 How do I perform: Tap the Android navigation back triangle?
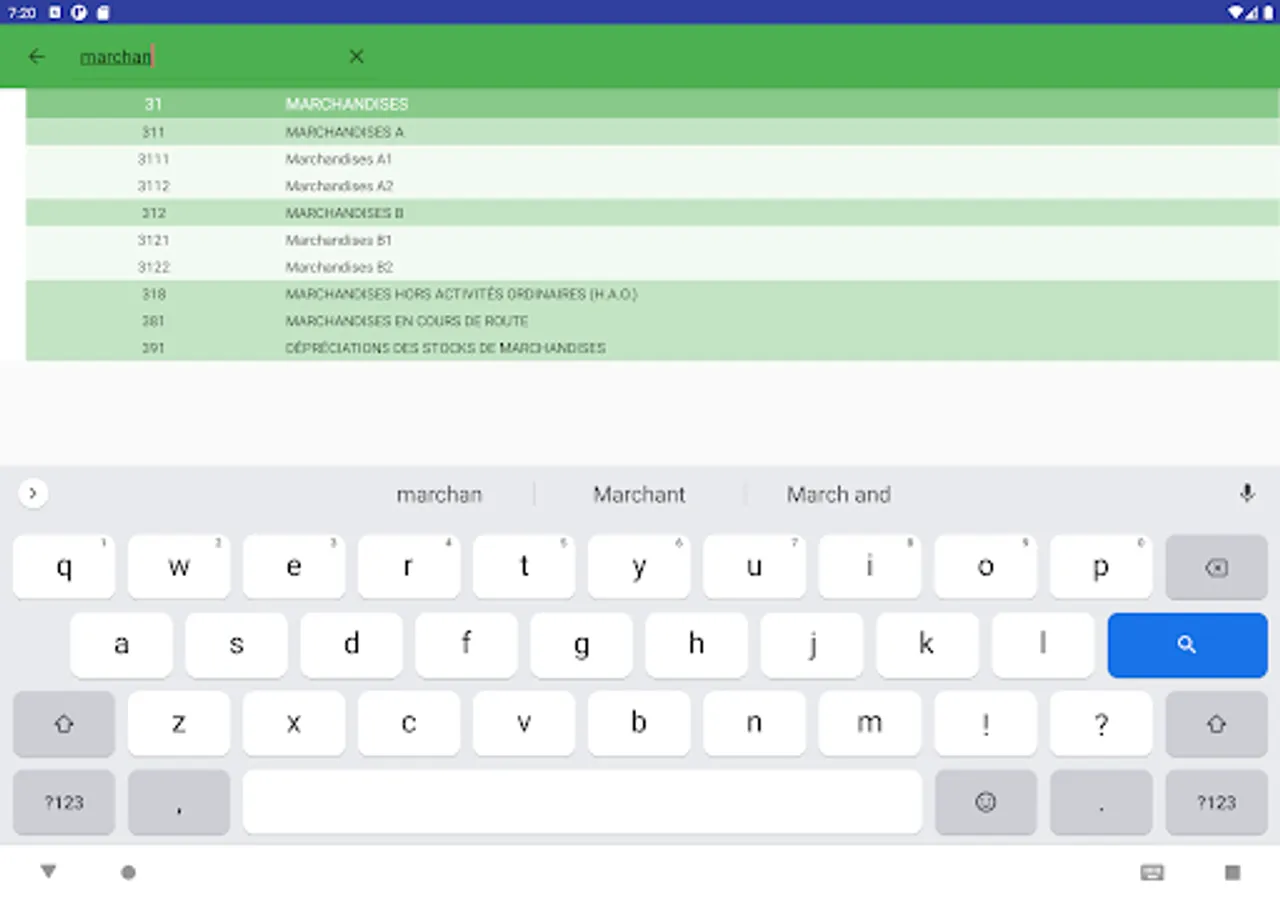click(x=48, y=872)
